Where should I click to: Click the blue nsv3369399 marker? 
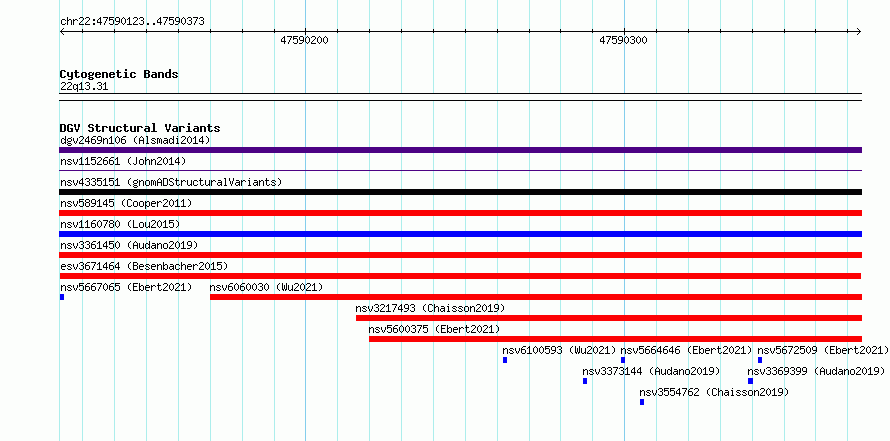click(x=750, y=381)
